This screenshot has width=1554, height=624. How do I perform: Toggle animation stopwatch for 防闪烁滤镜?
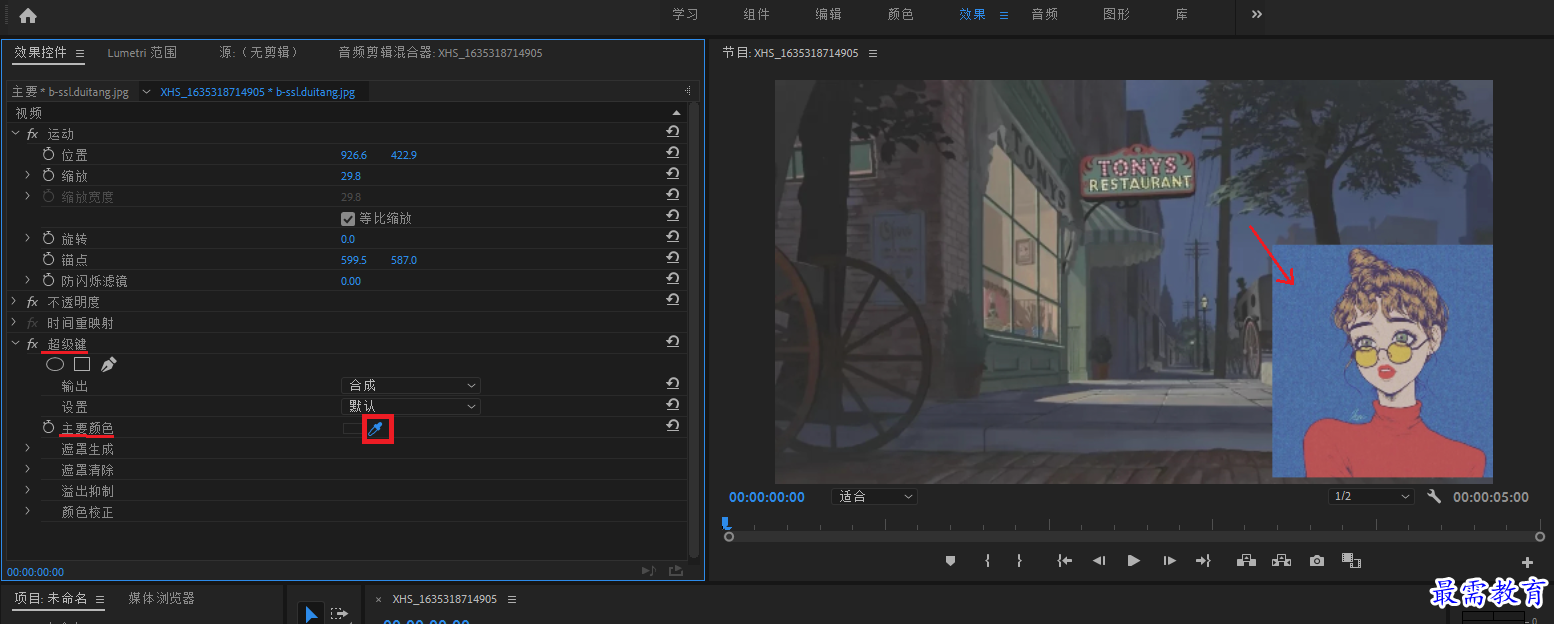(x=48, y=281)
